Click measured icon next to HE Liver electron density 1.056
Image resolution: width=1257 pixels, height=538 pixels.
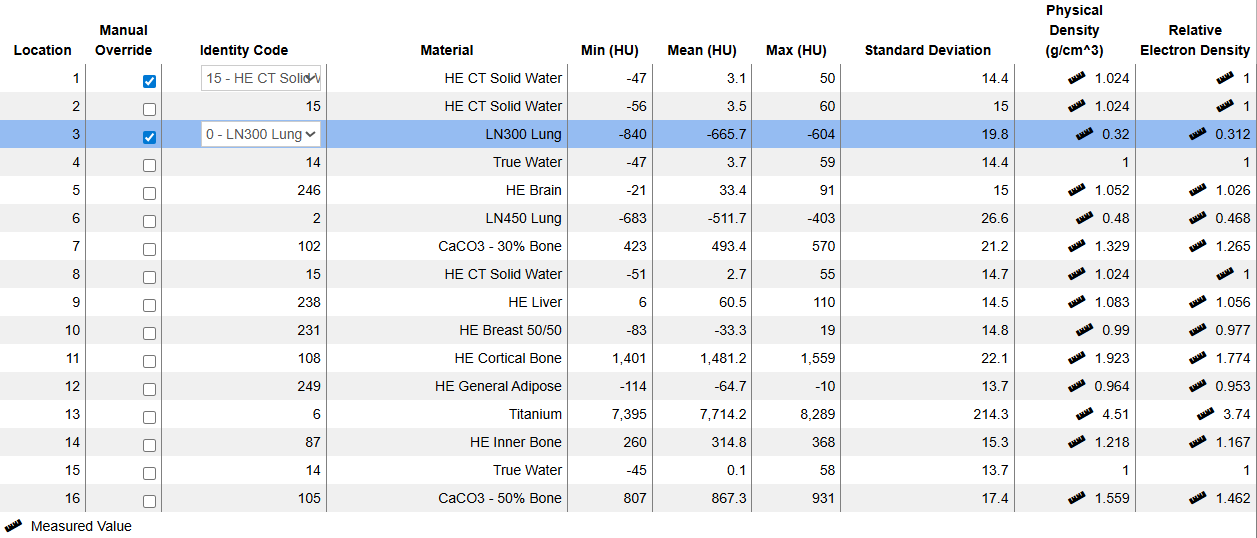coord(1197,301)
